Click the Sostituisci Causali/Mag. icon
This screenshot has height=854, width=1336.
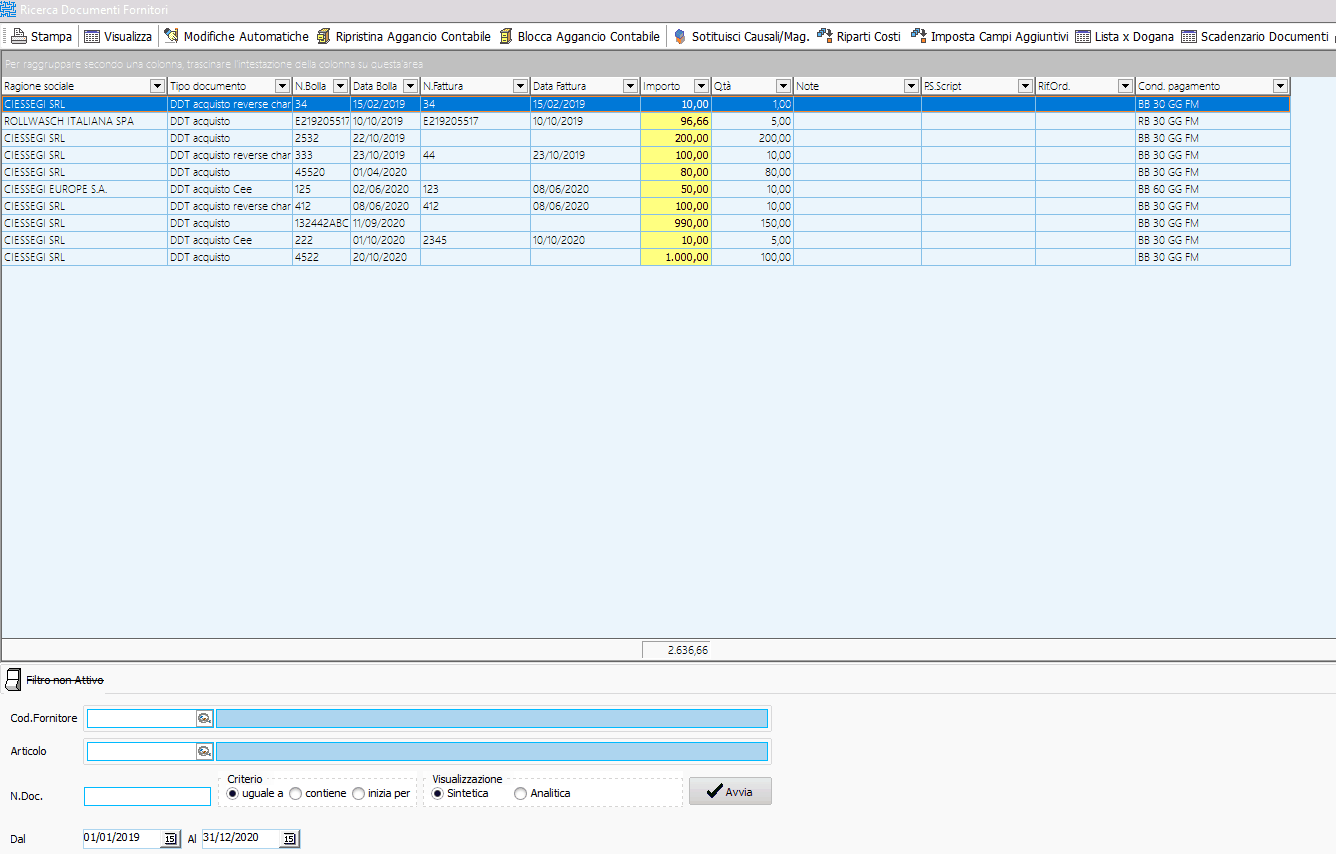[x=680, y=37]
